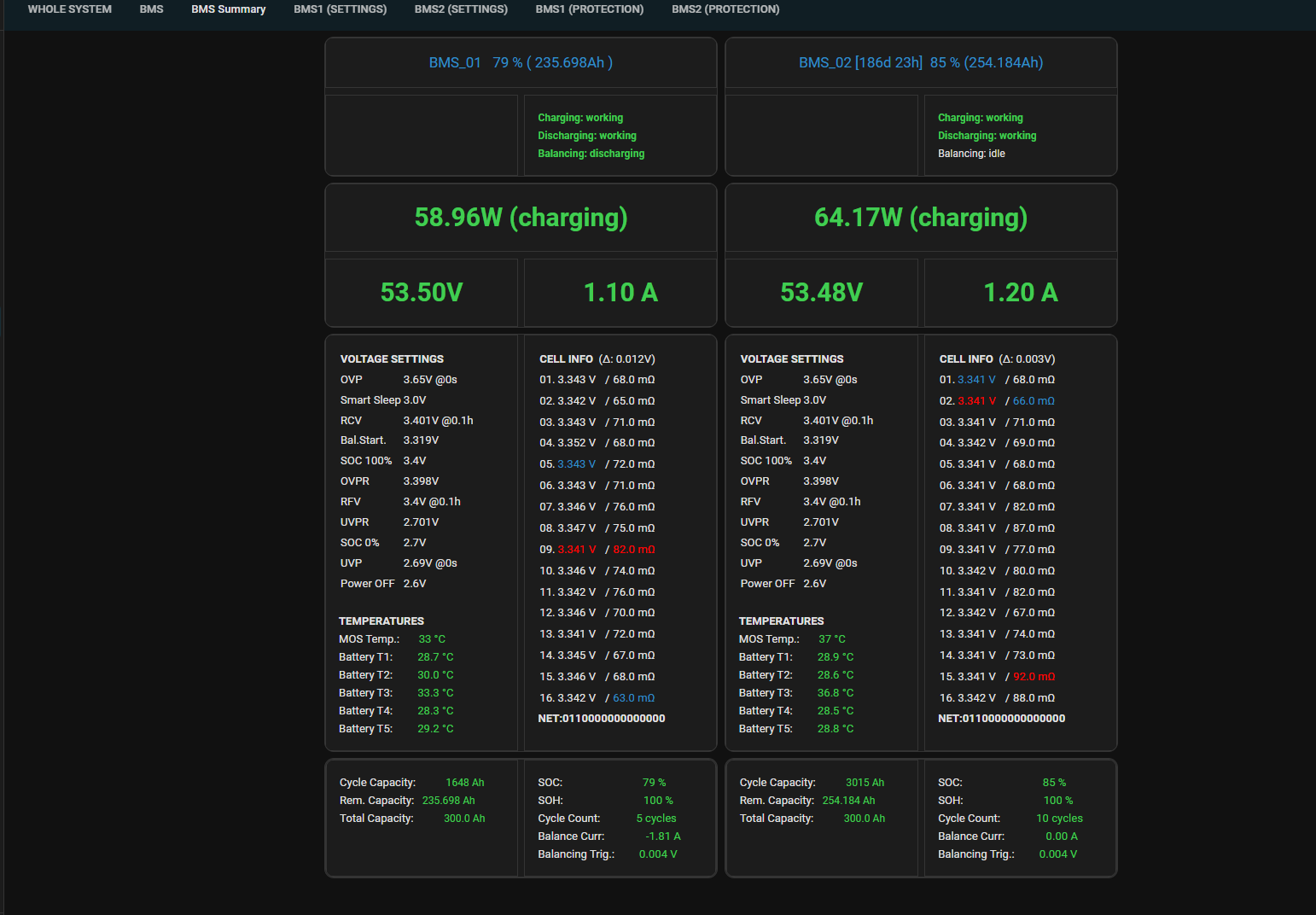1316x915 pixels.
Task: Go to BMS1 (PROTECTION) tab
Action: tap(590, 9)
